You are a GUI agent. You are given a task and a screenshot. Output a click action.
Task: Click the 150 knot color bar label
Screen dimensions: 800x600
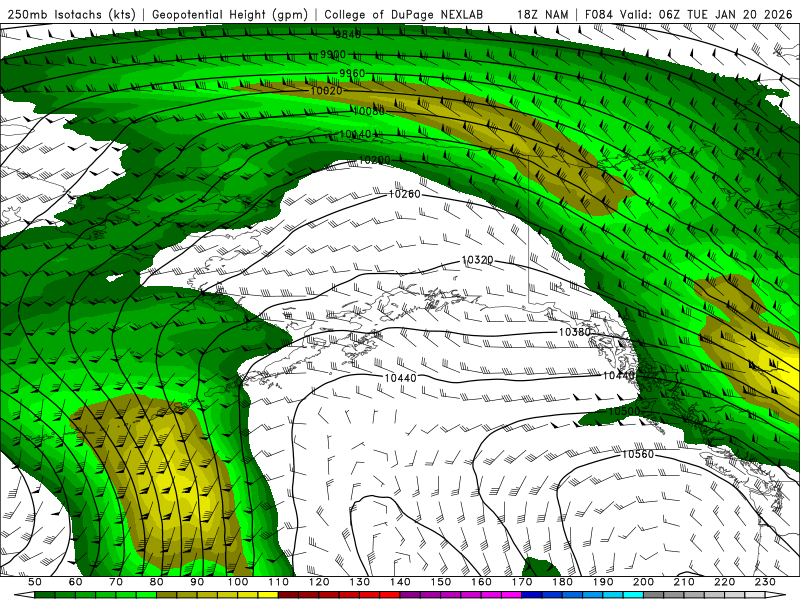pyautogui.click(x=441, y=582)
